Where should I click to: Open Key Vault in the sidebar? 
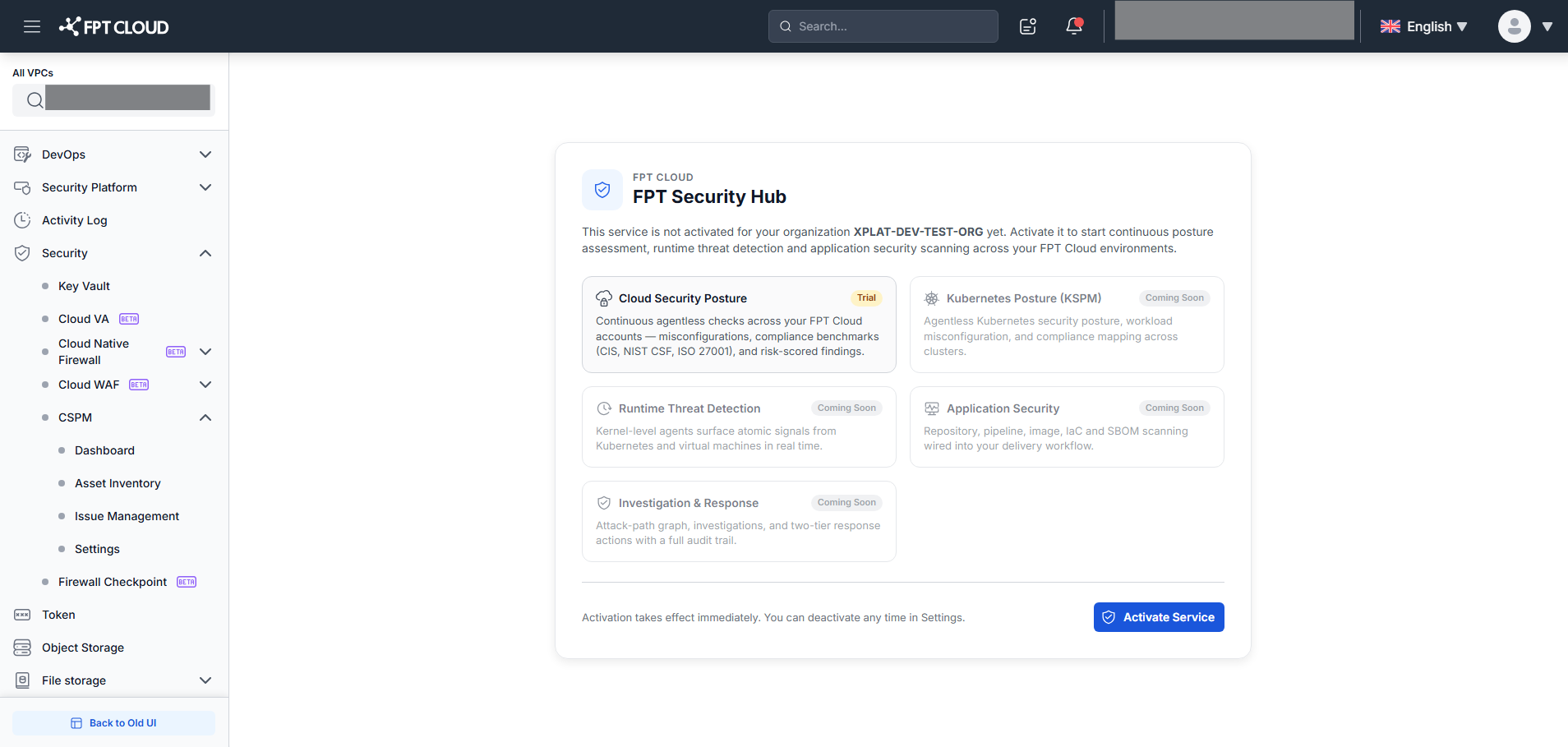click(84, 286)
